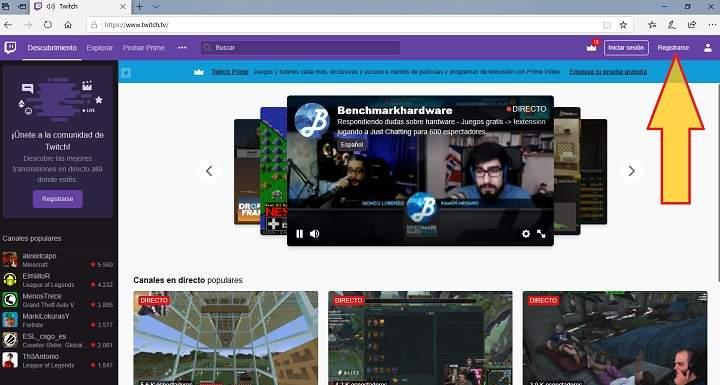Go forward with the browser forward arrow
Image resolution: width=720 pixels, height=385 pixels.
coord(28,25)
